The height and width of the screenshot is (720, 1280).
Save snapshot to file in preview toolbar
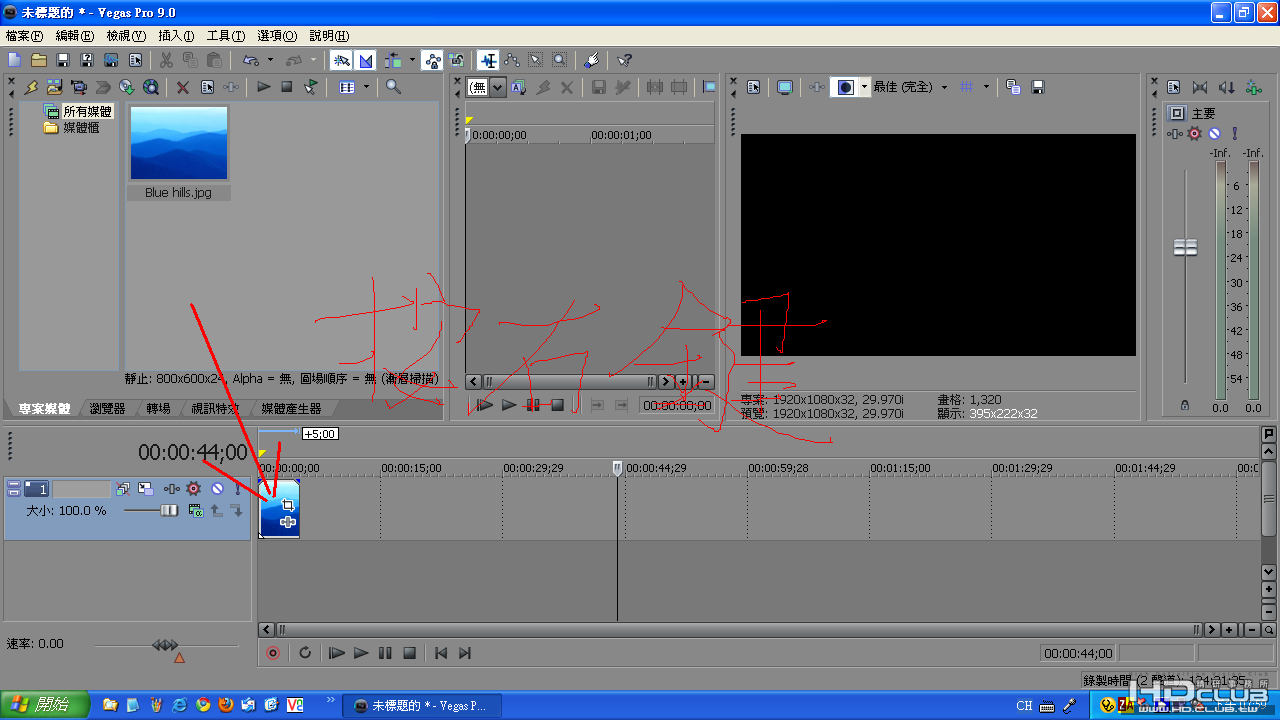[1037, 87]
